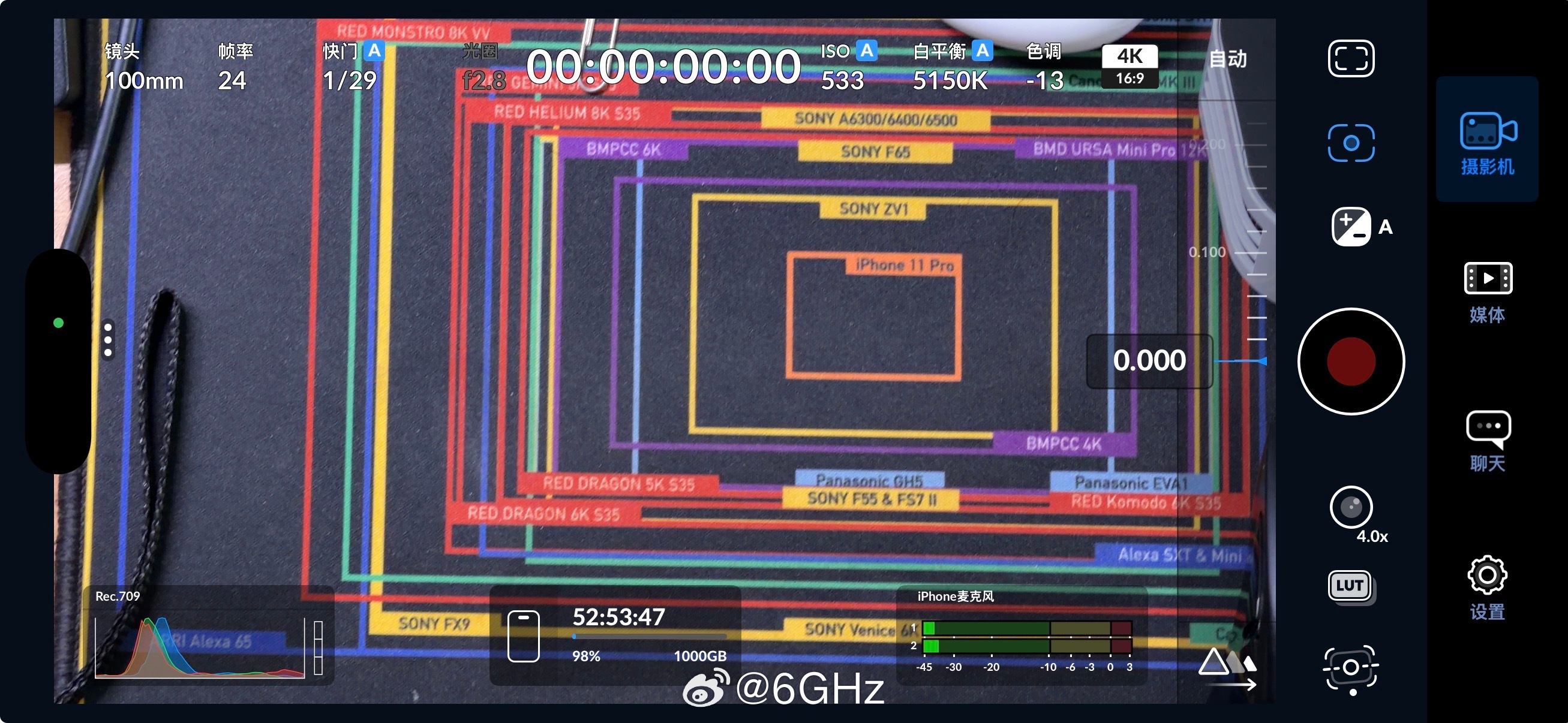Tap the Rec.709 histogram panel
Screen dimensions: 1568x723
coord(208,635)
